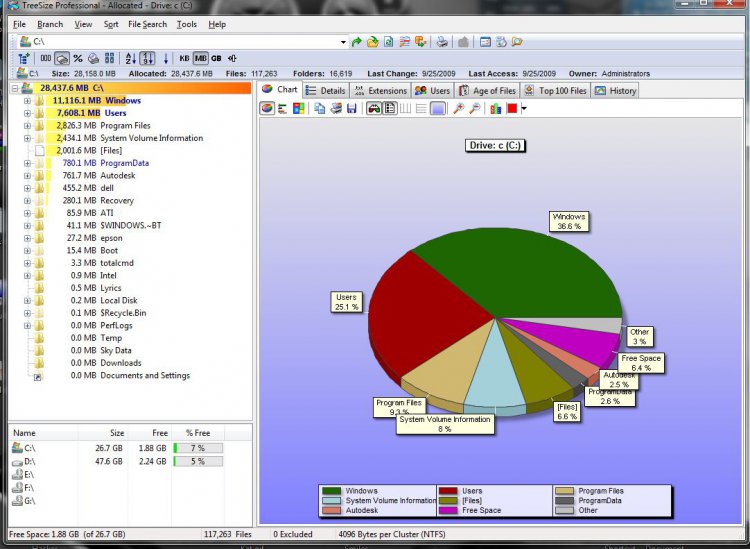Click the zoom in magnifier icon
This screenshot has width=750, height=549.
[x=458, y=109]
